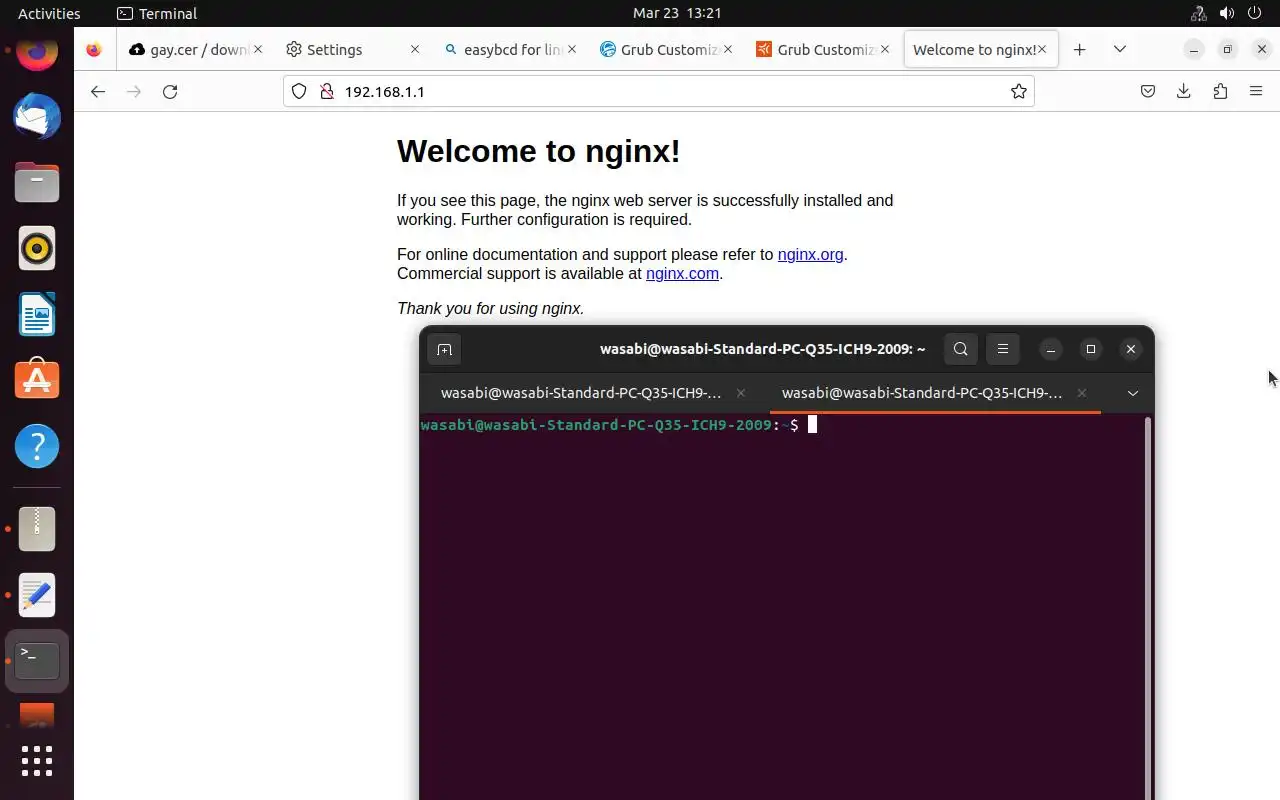Open the terminal hamburger menu
The image size is (1280, 800).
[x=1003, y=349]
